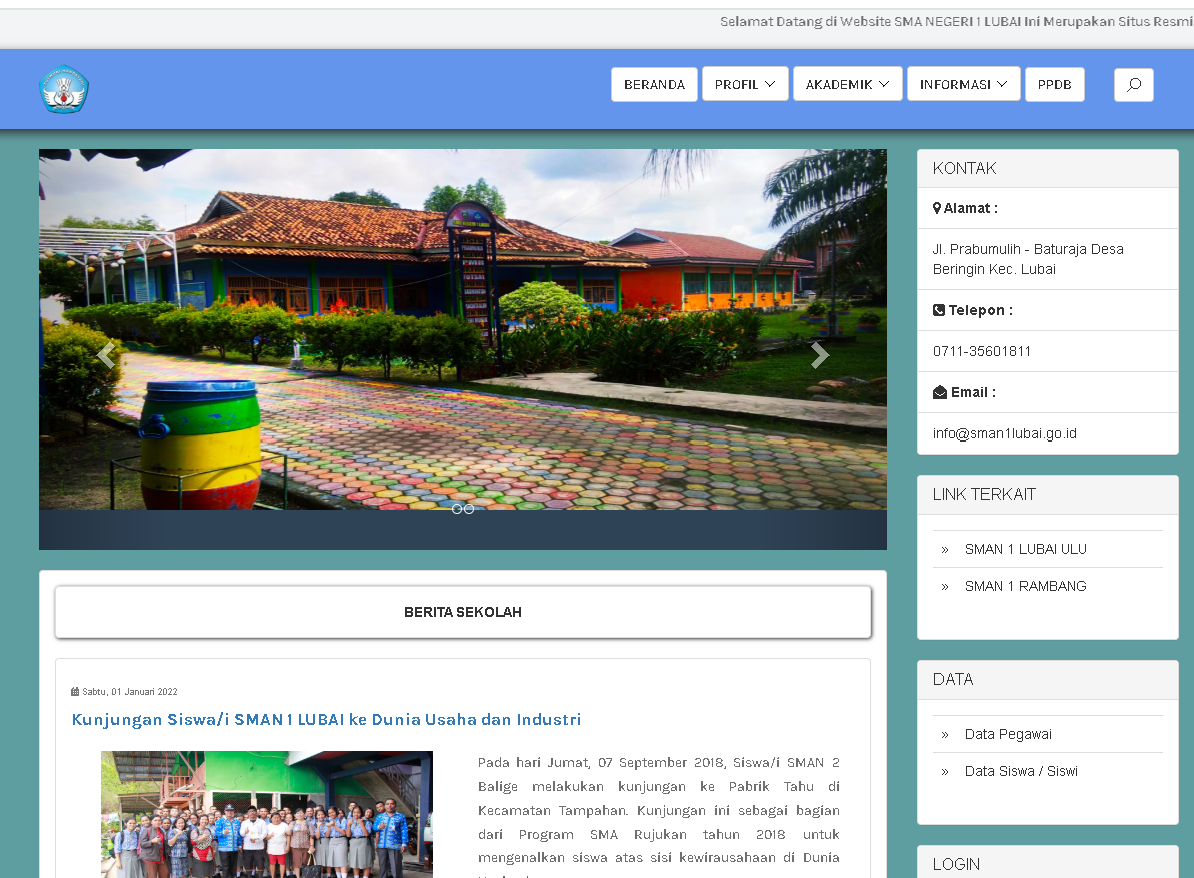
Task: Open article titled Kunjungan Siswa/i SMAN 1 LUBAI
Action: 326,719
